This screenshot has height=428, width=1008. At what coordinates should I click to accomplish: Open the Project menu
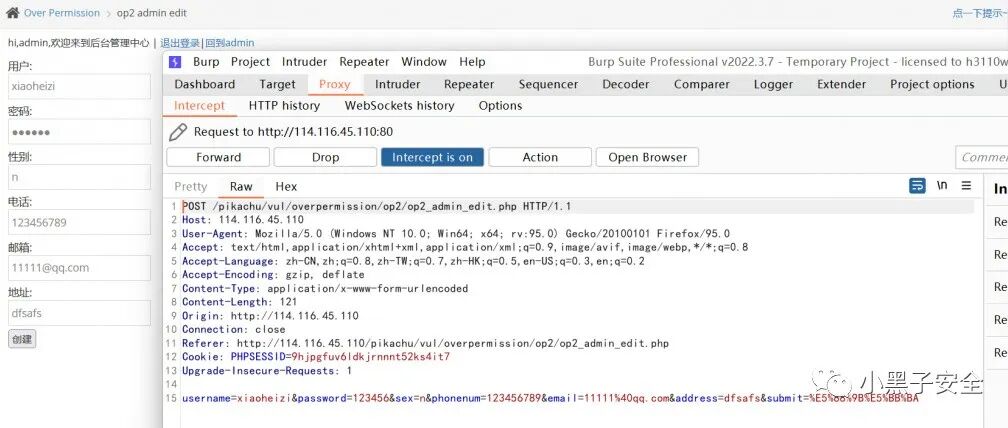250,62
